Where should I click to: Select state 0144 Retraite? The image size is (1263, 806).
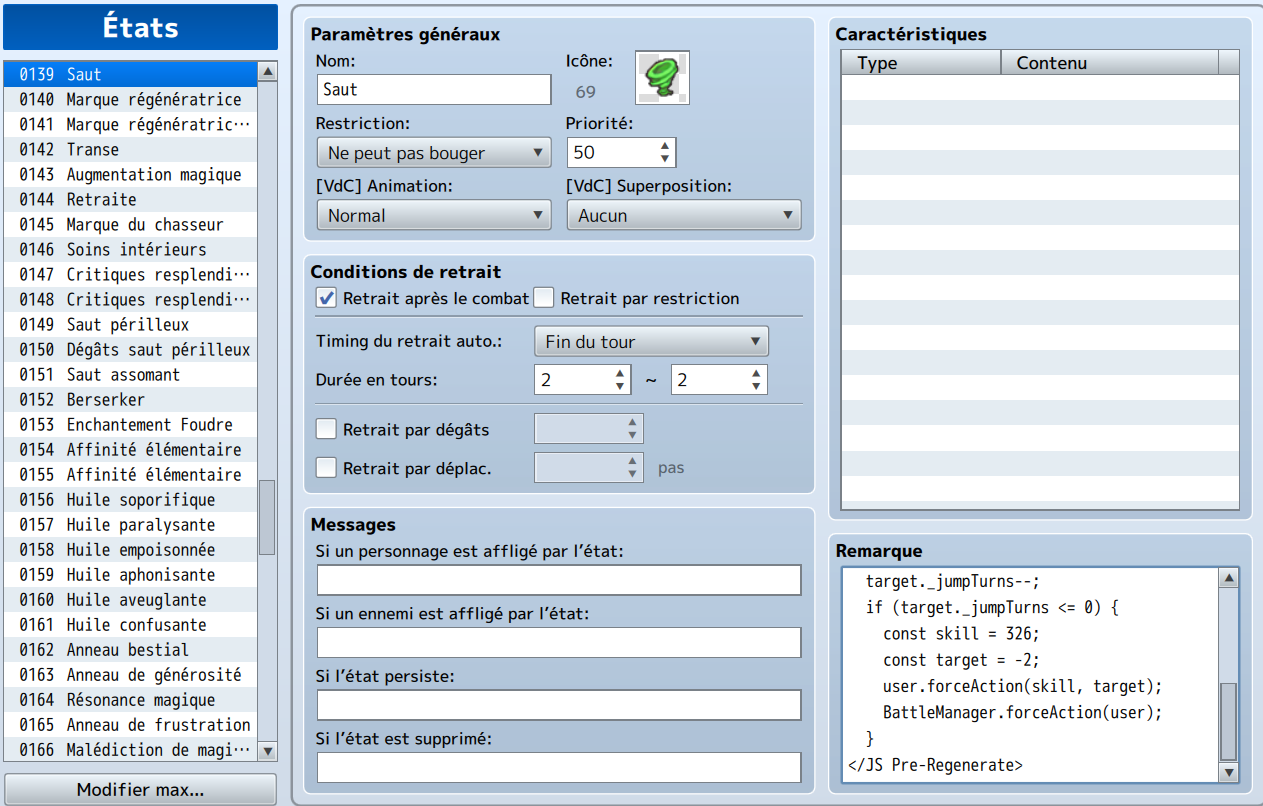click(130, 199)
